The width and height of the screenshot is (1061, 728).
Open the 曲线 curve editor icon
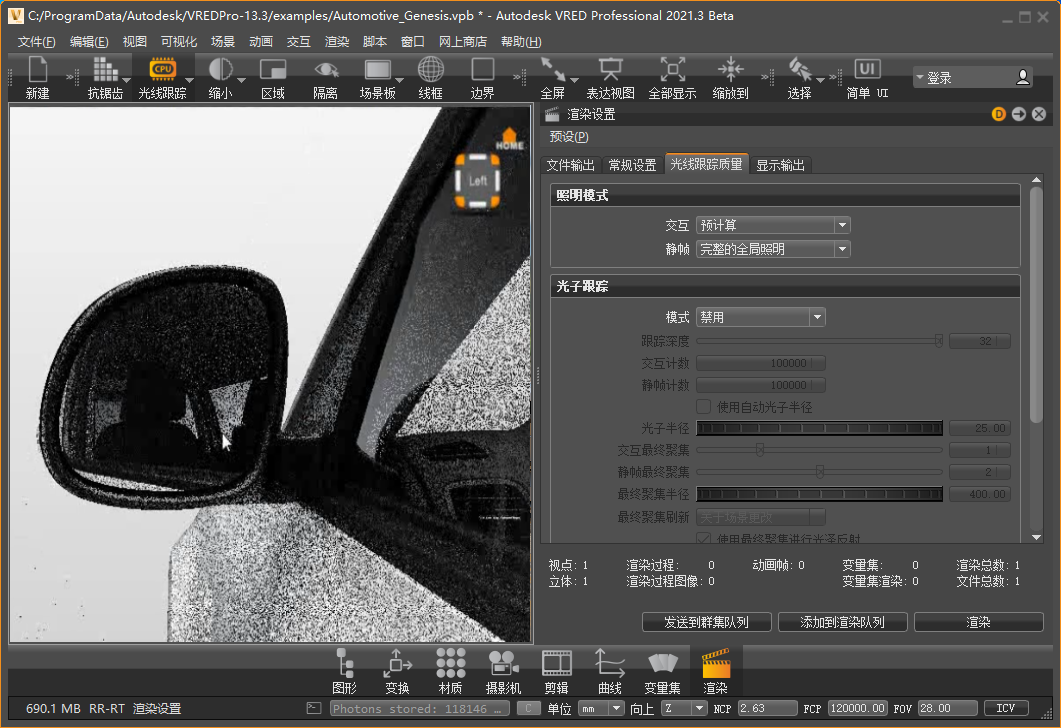[609, 664]
